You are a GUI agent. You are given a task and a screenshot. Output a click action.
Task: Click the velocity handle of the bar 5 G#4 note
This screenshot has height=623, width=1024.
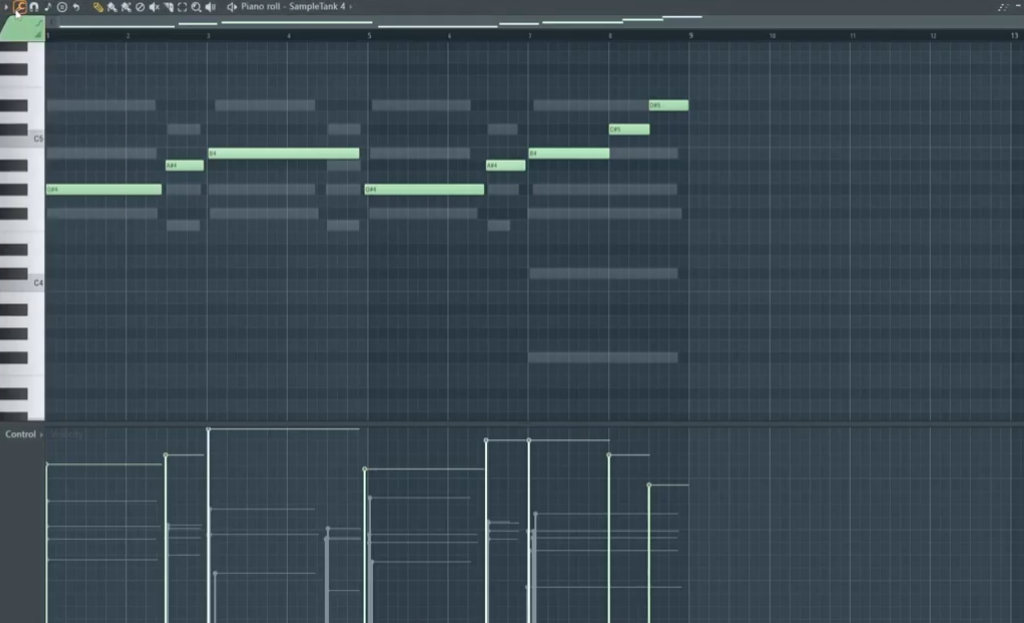365,470
